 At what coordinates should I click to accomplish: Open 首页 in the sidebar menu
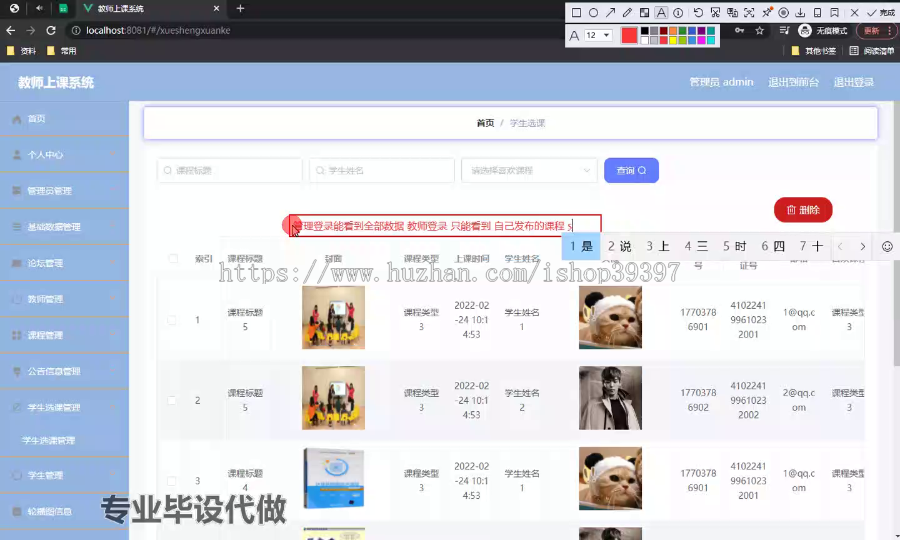click(64, 119)
